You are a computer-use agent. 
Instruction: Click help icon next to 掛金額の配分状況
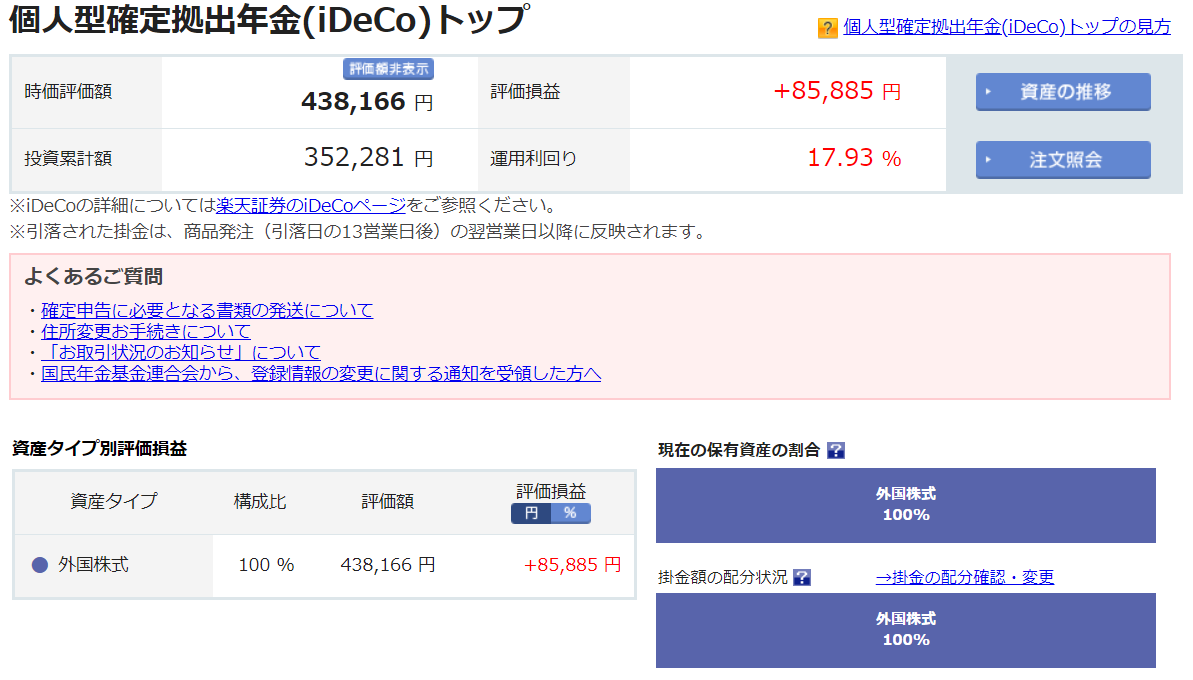pos(801,577)
